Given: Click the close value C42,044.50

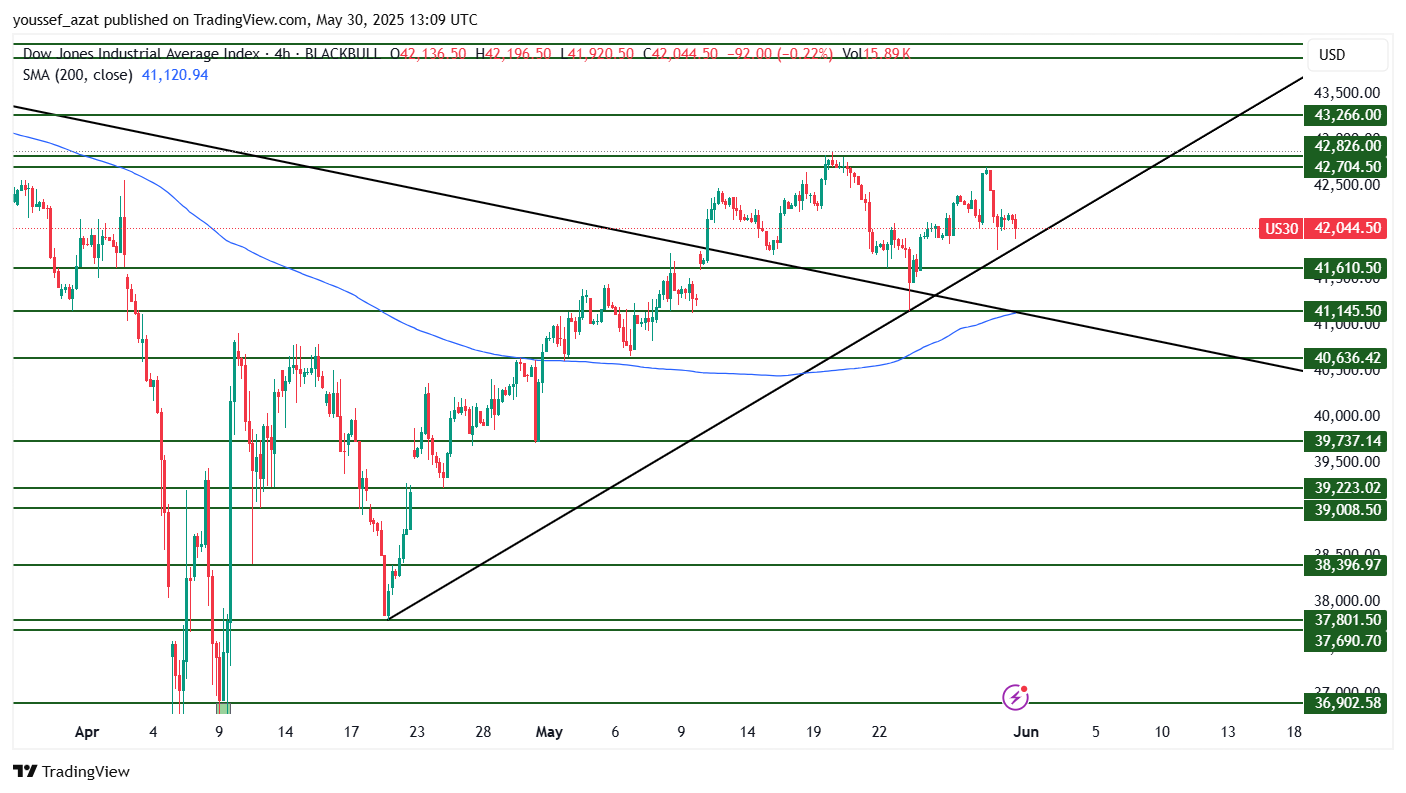Looking at the screenshot, I should tap(680, 54).
